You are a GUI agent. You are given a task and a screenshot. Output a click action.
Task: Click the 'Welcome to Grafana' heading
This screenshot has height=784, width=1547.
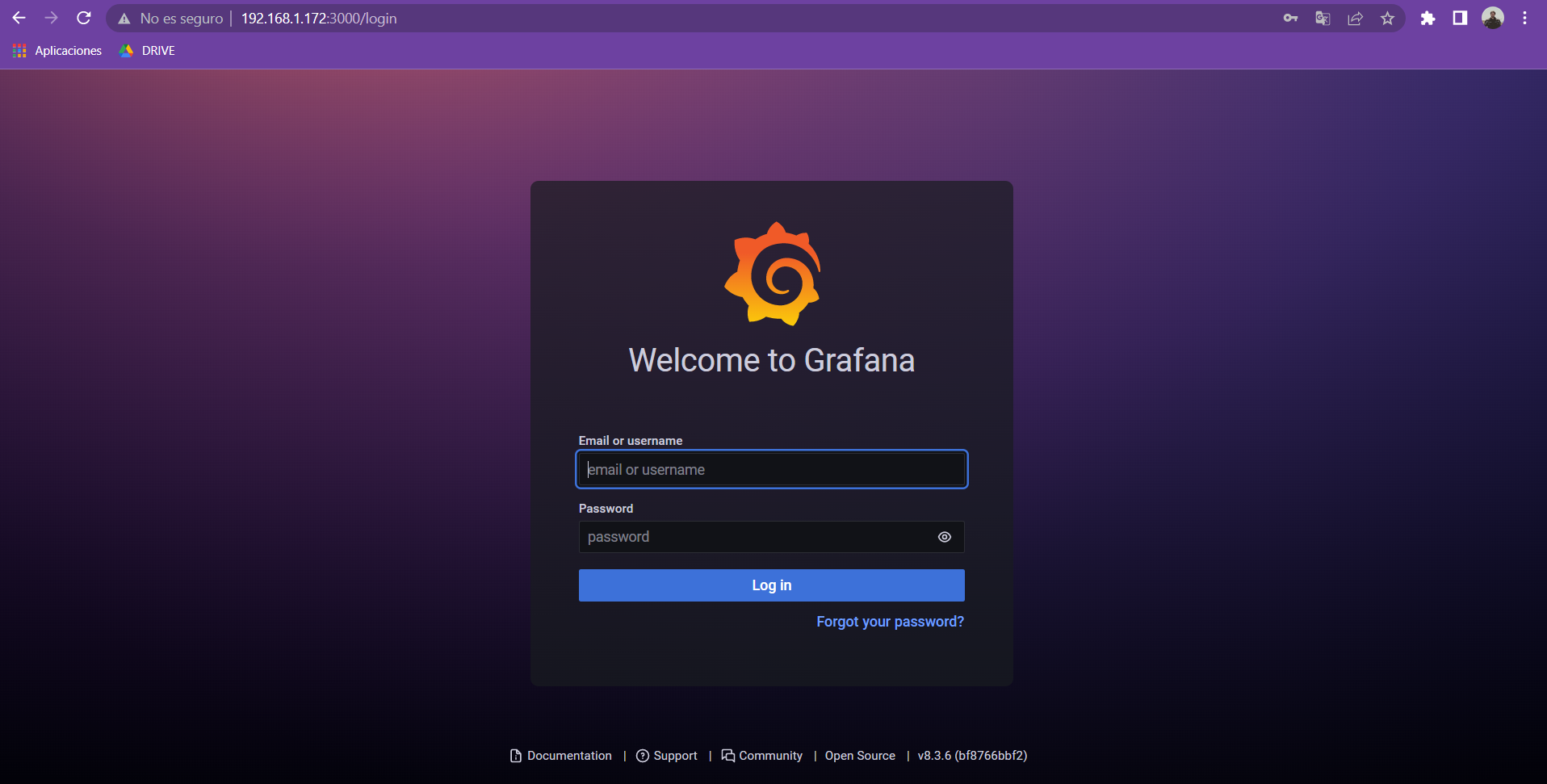coord(772,360)
